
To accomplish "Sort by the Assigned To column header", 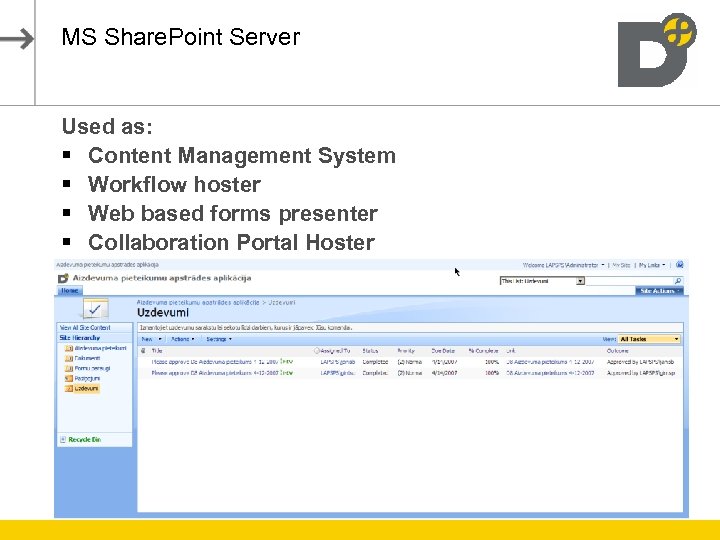I will pos(335,351).
